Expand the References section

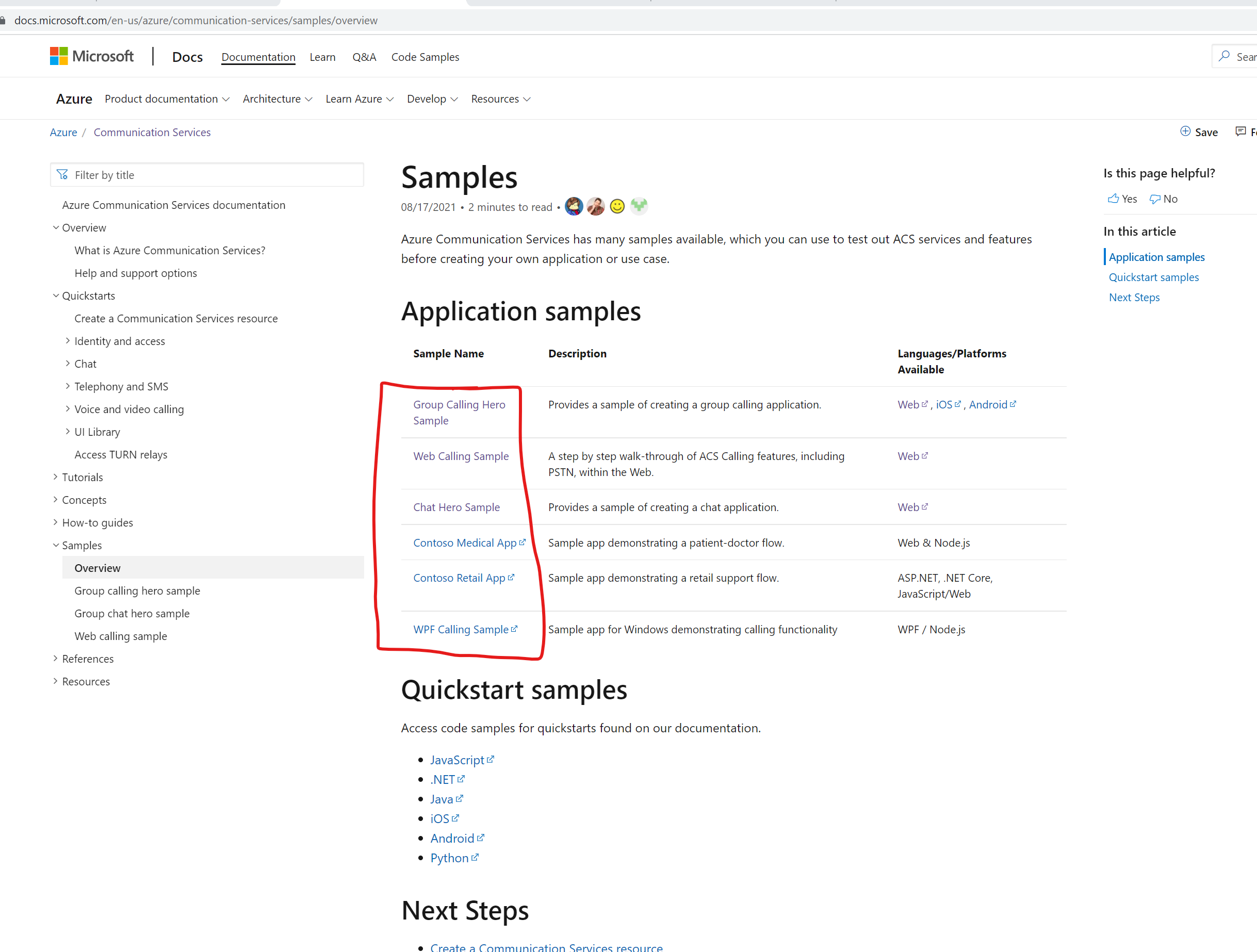(56, 659)
